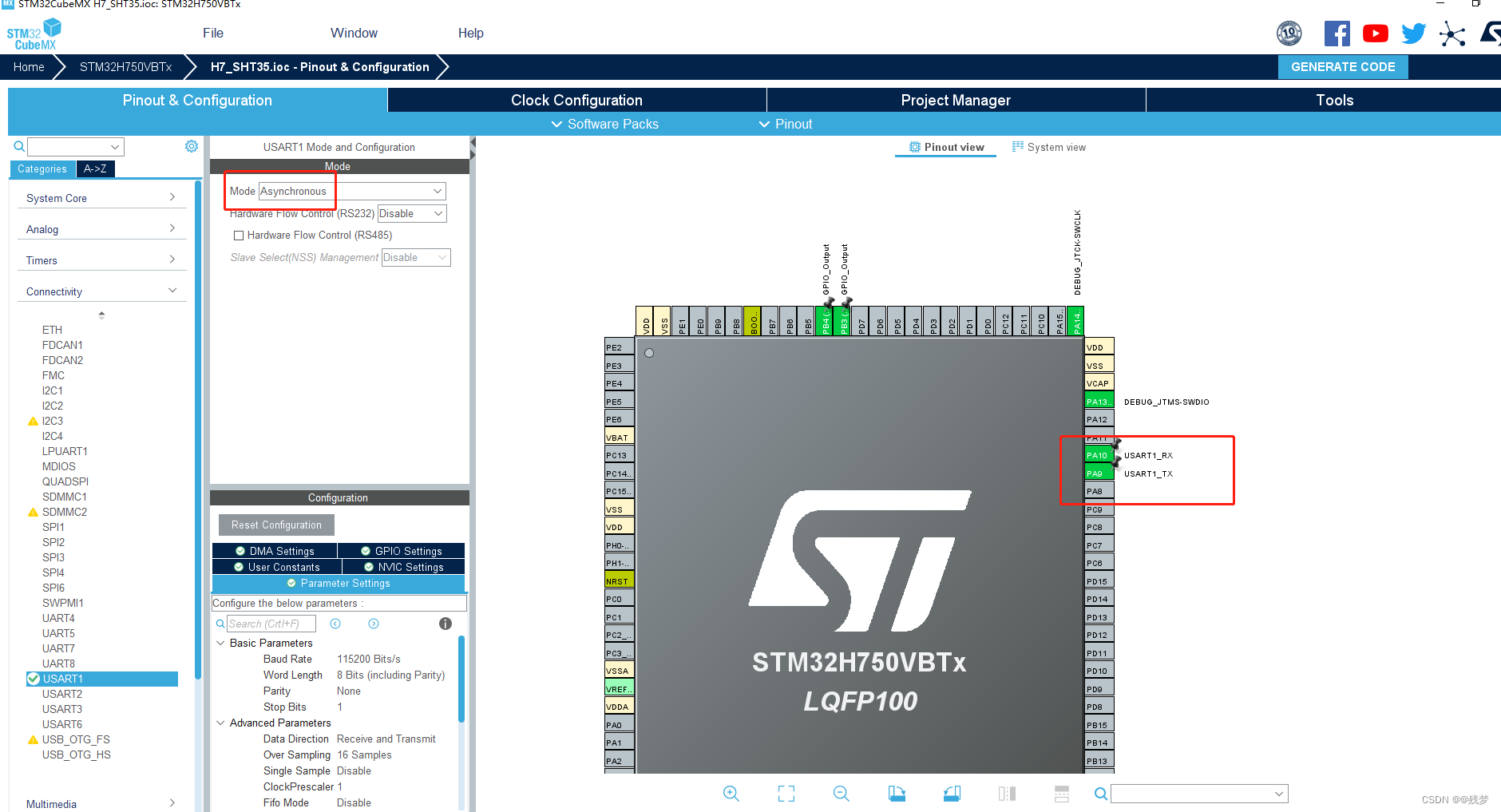Click the peripheral search magnifier icon
Image resolution: width=1501 pixels, height=812 pixels.
[19, 146]
